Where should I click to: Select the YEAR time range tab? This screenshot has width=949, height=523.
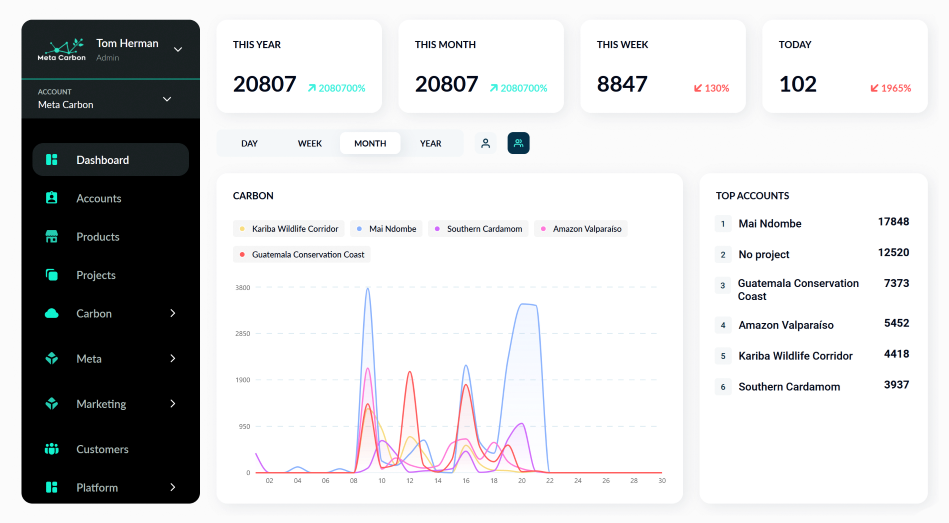430,143
